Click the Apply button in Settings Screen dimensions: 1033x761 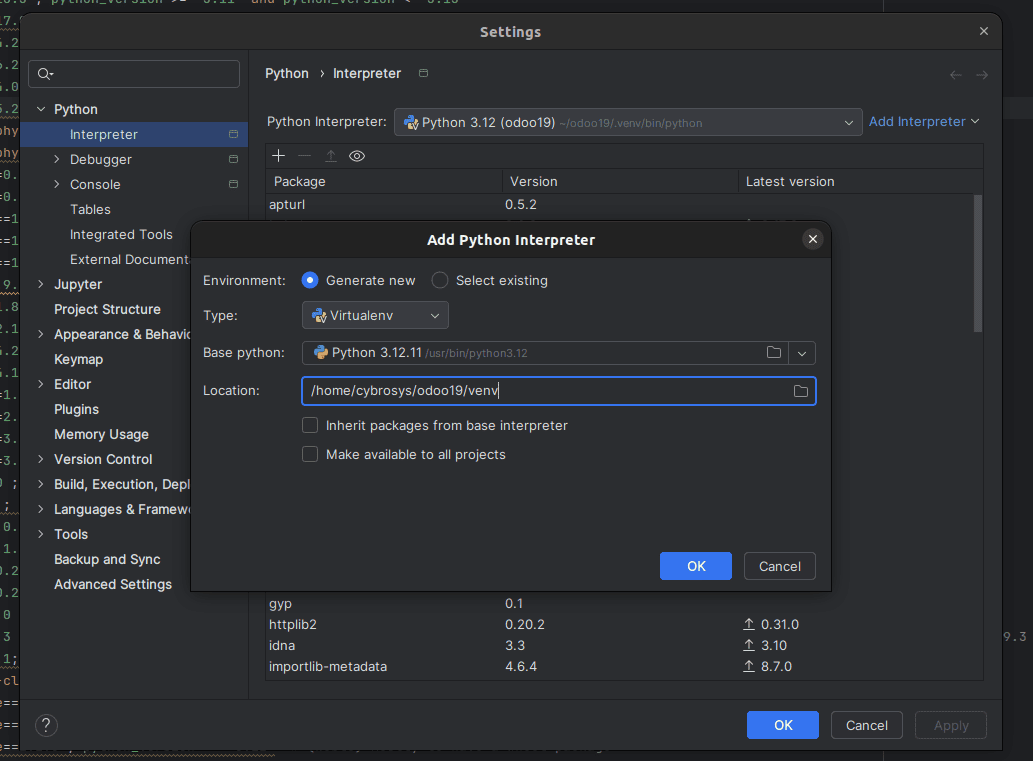(x=951, y=725)
